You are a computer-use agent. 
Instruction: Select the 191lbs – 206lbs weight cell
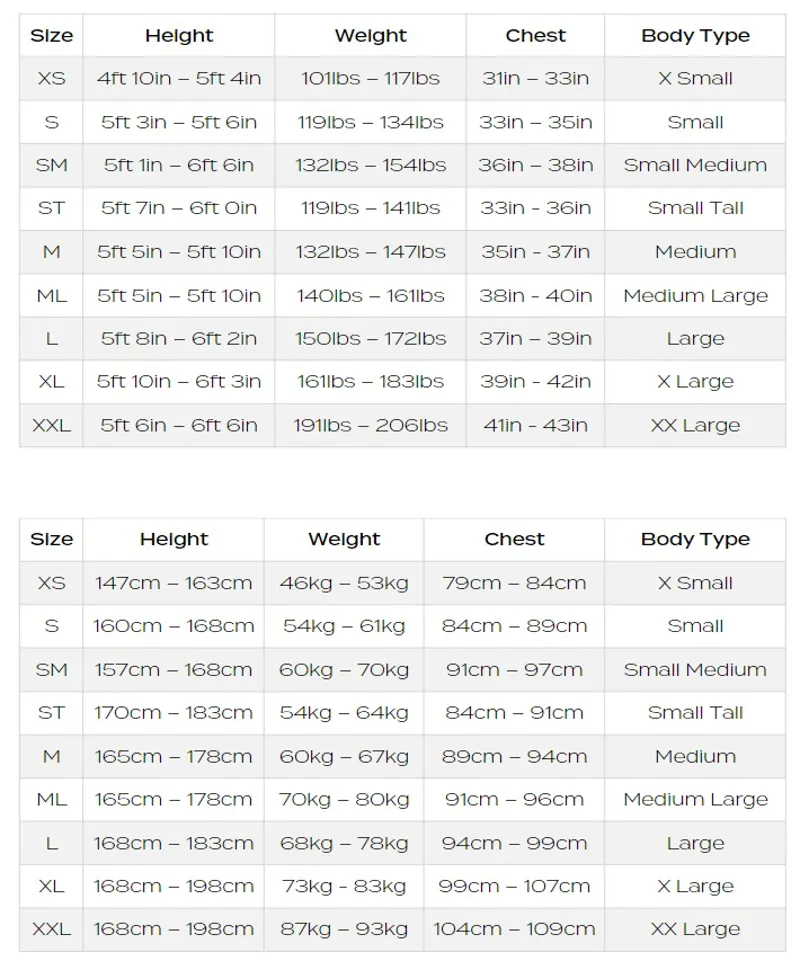click(x=370, y=425)
